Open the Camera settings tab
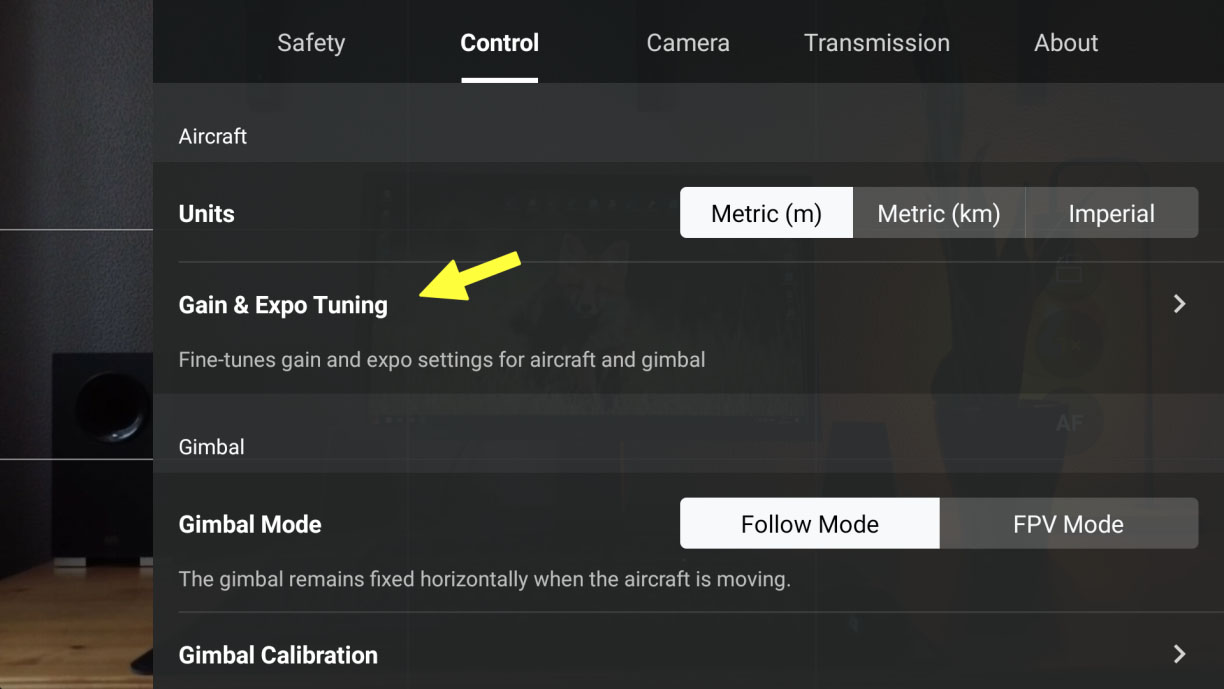The height and width of the screenshot is (689, 1224). click(x=688, y=43)
